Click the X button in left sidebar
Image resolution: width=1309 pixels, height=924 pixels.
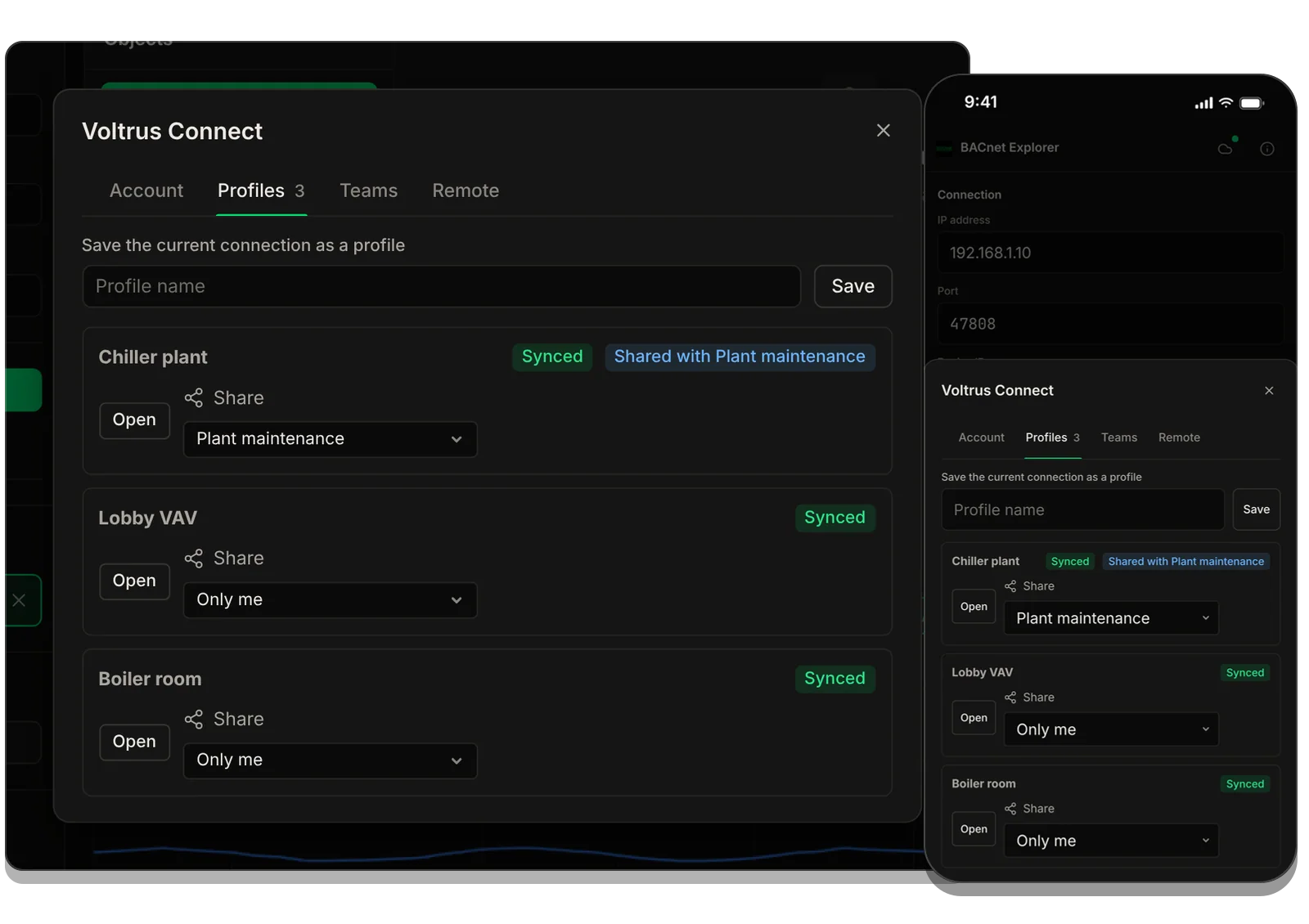tap(20, 600)
